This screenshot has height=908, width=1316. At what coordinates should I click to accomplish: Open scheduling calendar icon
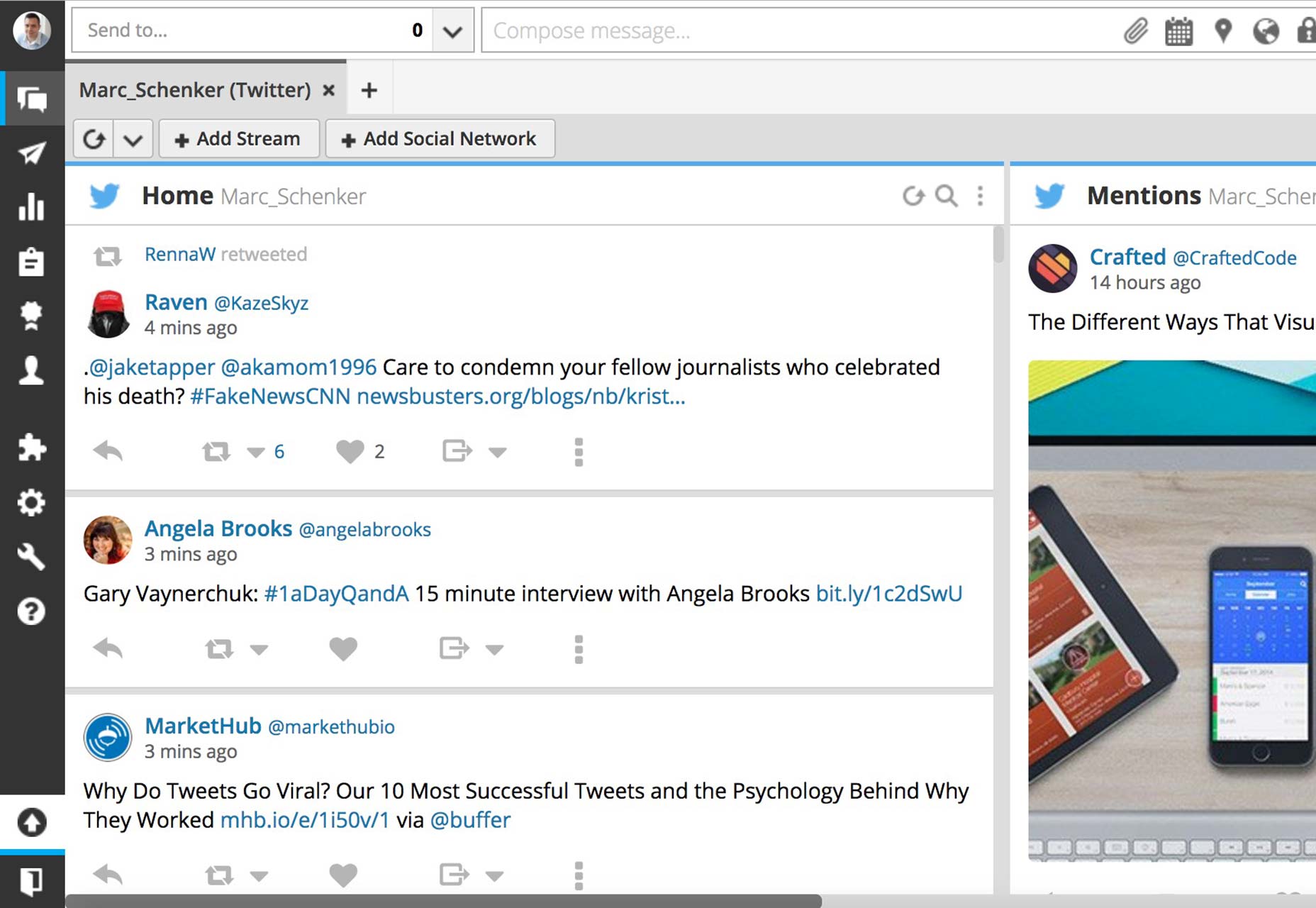point(1178,31)
